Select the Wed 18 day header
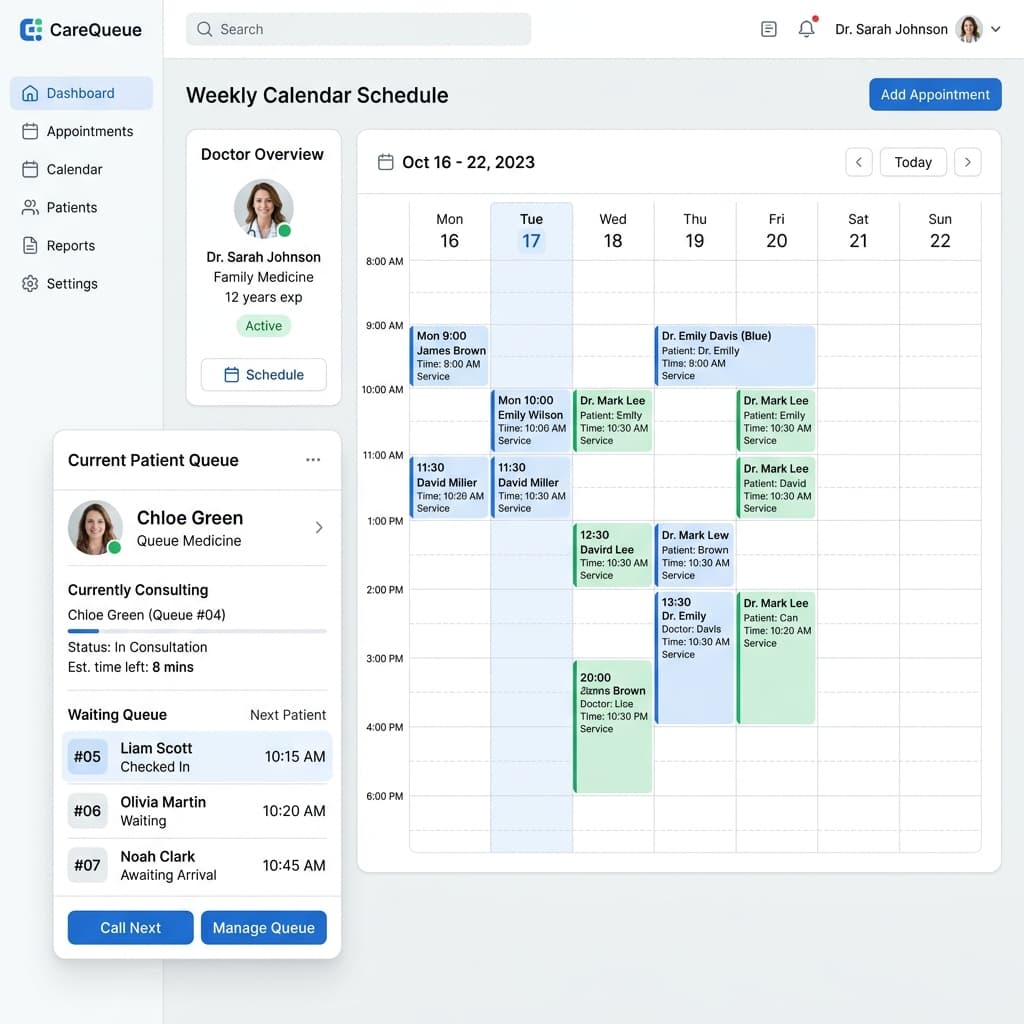The height and width of the screenshot is (1024, 1024). [x=613, y=231]
